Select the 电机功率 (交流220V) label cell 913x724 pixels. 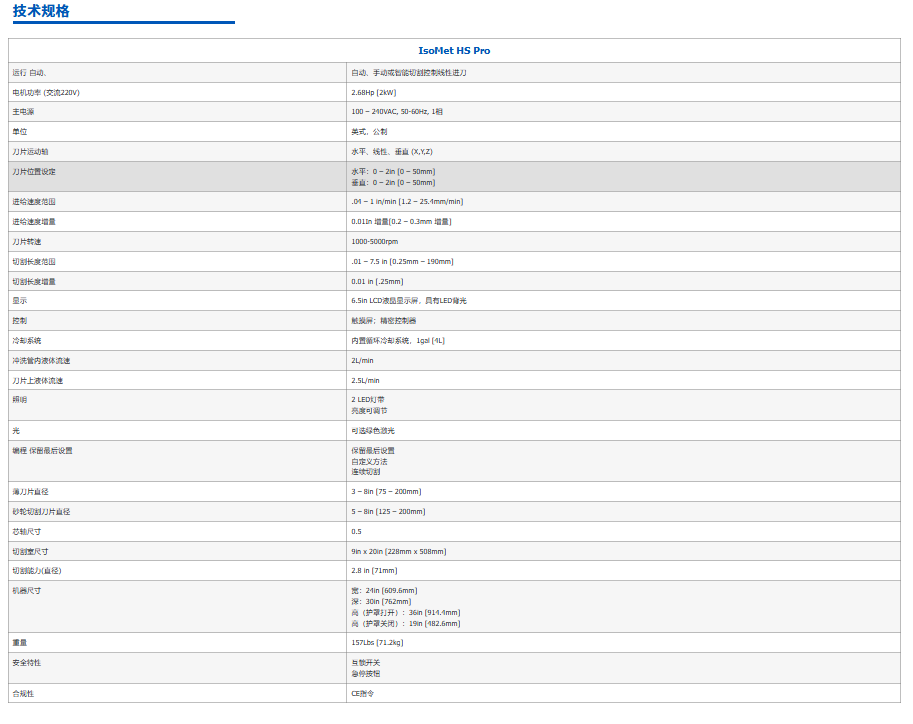46,93
